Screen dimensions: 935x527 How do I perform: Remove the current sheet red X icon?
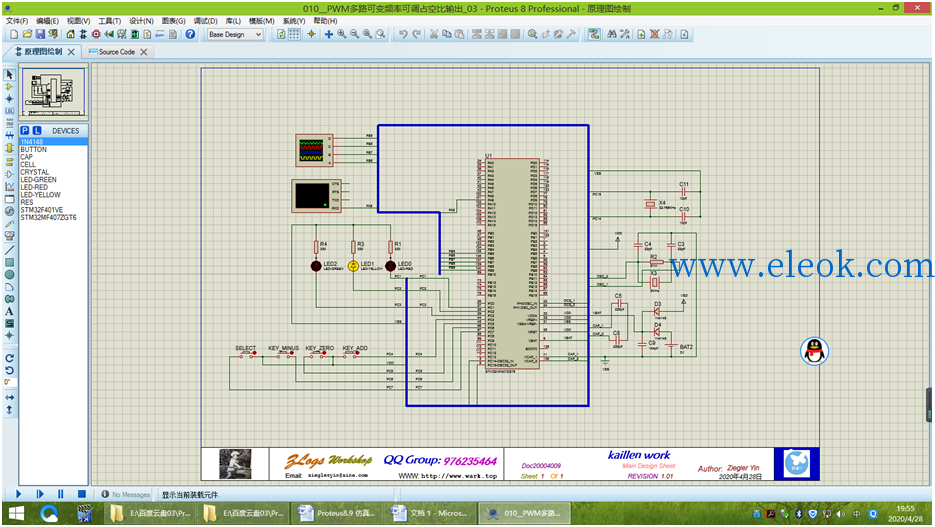point(654,35)
